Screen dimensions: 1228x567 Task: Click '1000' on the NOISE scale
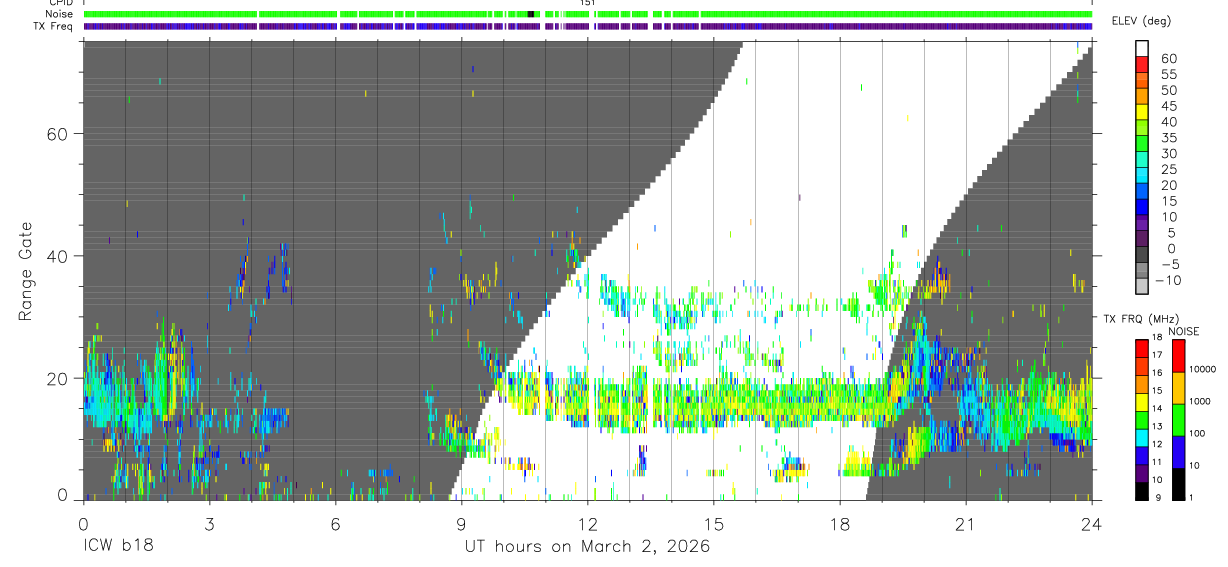tap(1198, 401)
